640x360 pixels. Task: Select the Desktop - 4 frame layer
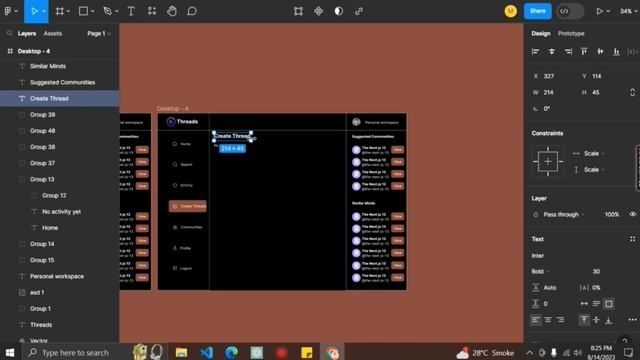tap(60, 51)
